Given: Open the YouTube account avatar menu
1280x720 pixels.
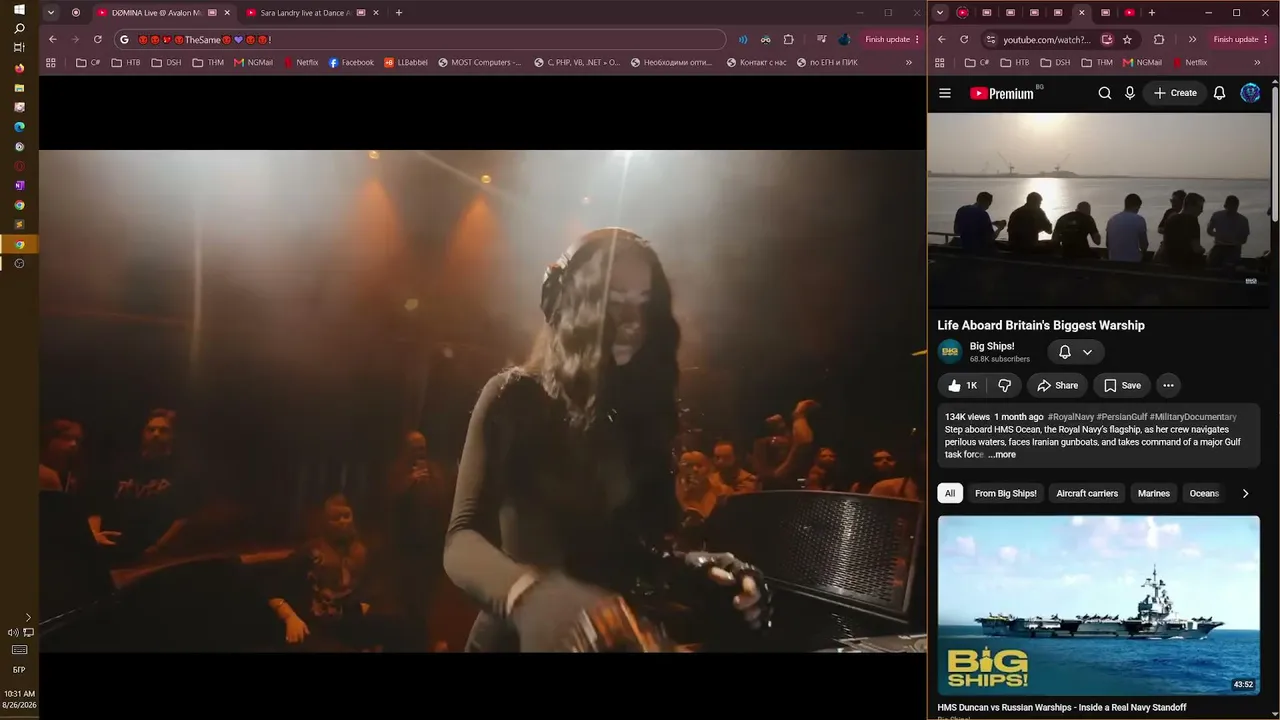Looking at the screenshot, I should tap(1250, 93).
